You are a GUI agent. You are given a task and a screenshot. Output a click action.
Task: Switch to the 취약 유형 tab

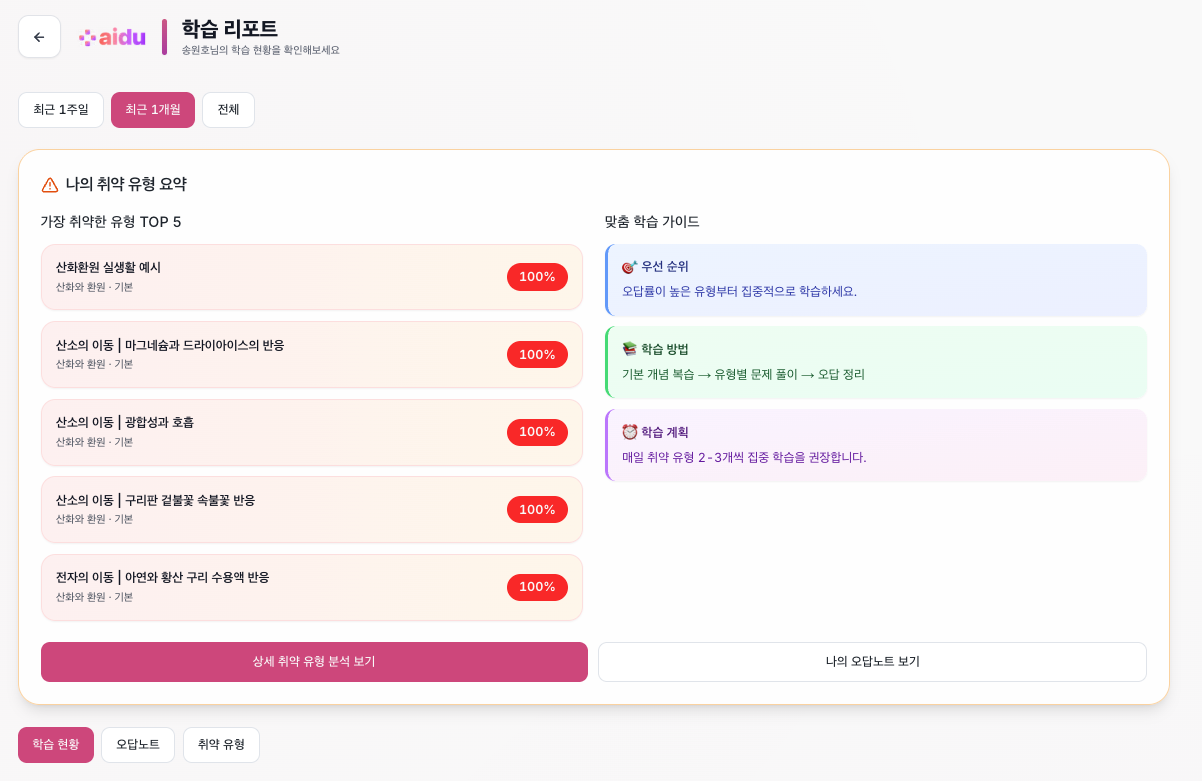tap(221, 745)
